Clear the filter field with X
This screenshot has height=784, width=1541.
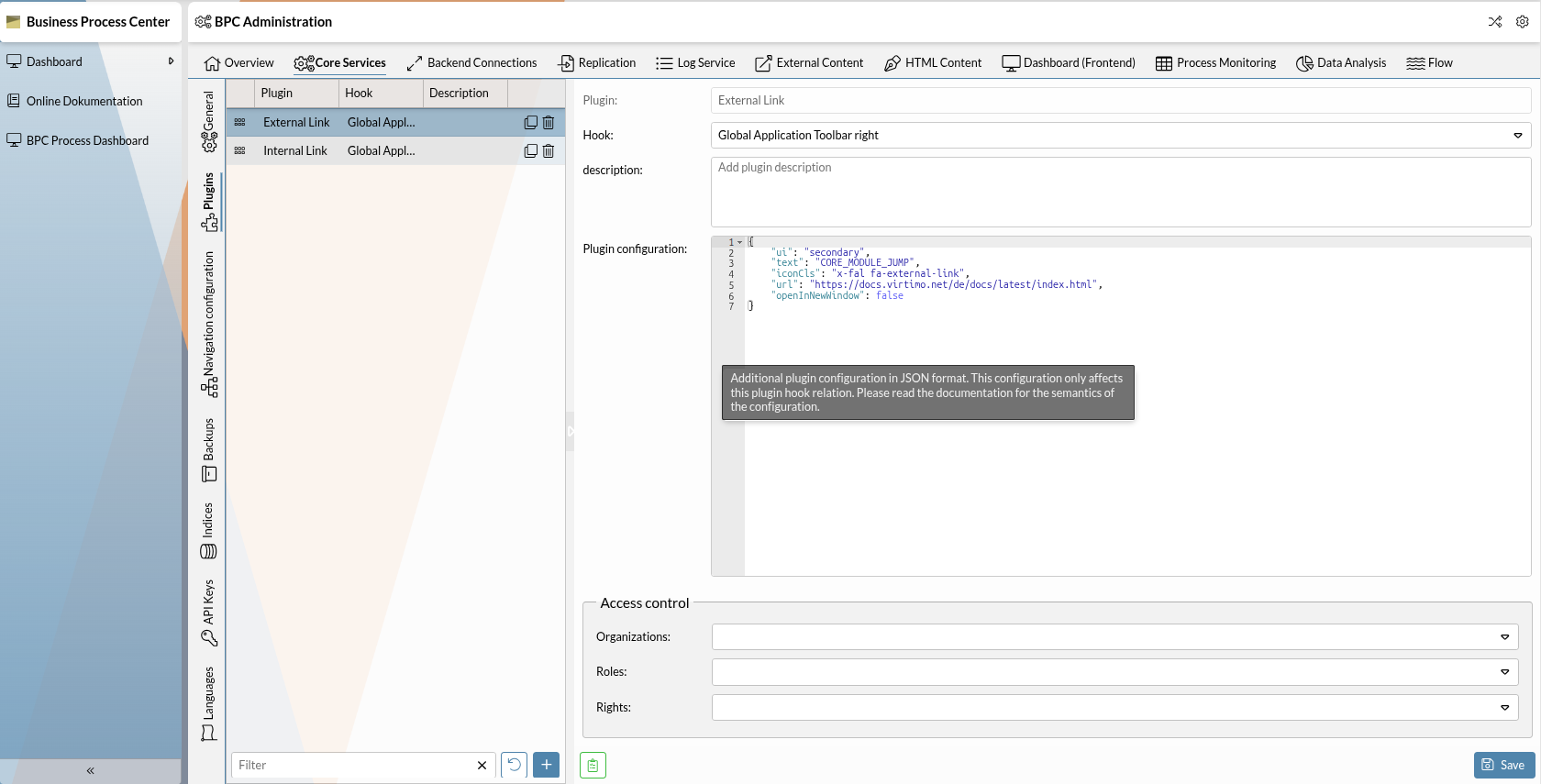pyautogui.click(x=482, y=765)
